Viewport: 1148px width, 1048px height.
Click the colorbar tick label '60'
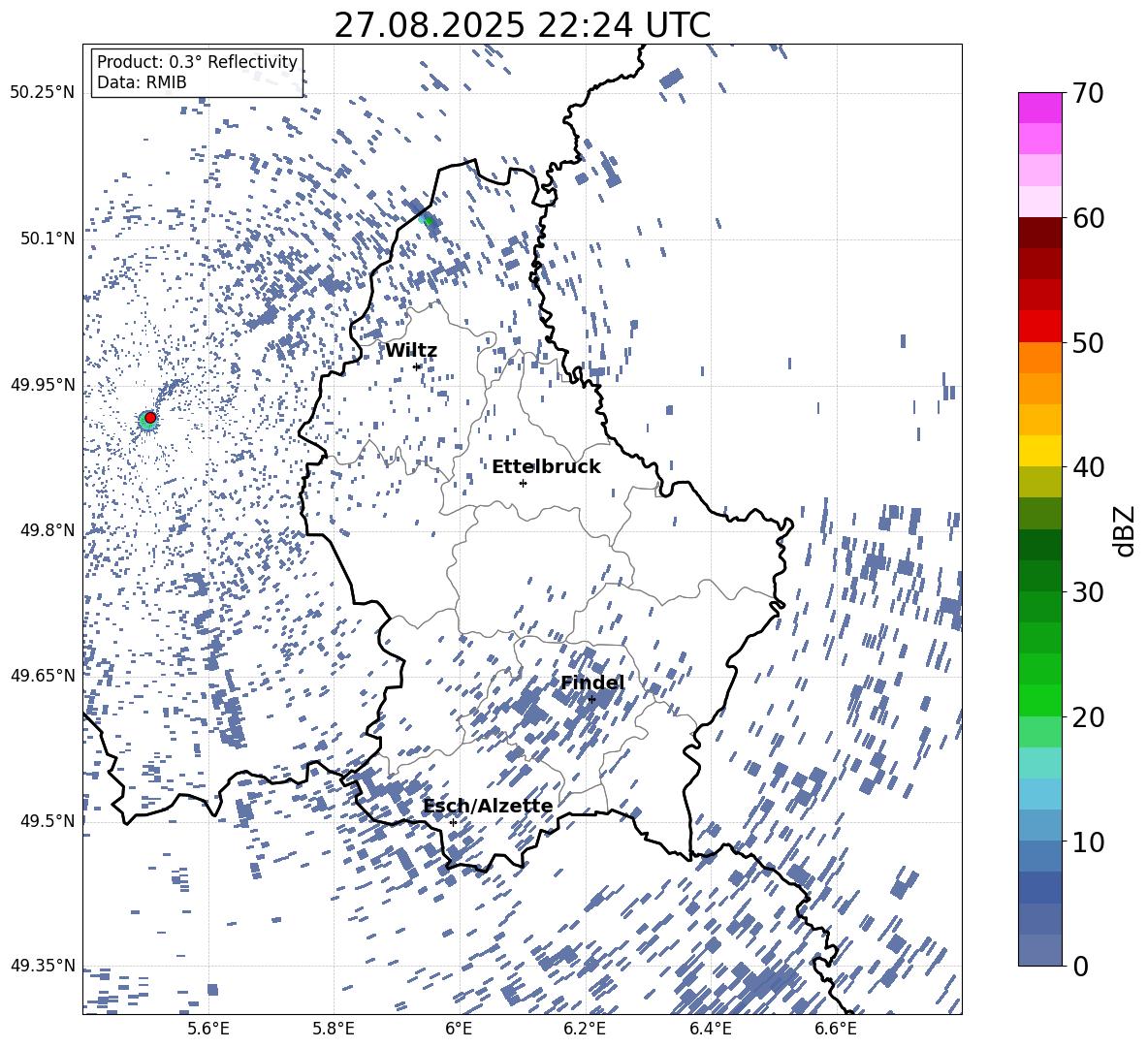point(1088,218)
